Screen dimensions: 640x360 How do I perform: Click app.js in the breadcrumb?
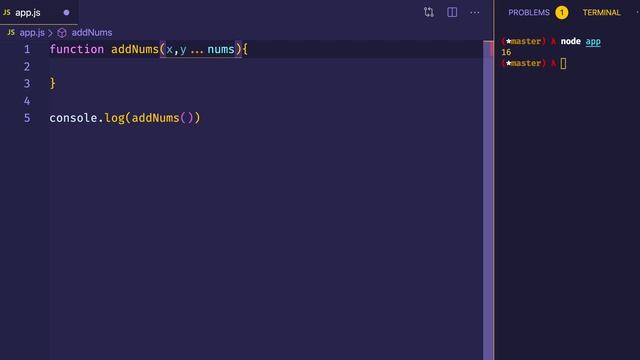point(32,33)
